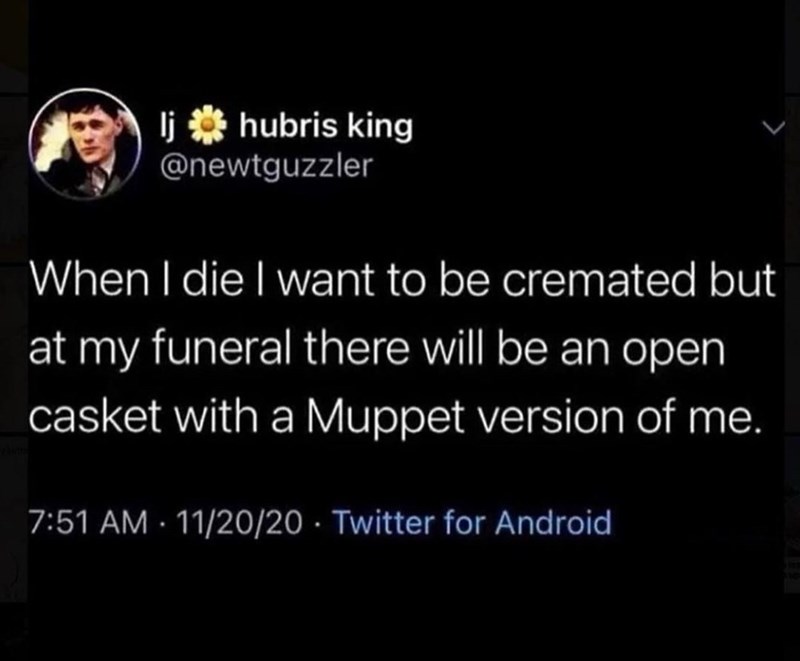Open the author's profile picture
Image resolution: width=800 pixels, height=661 pixels.
pos(86,146)
